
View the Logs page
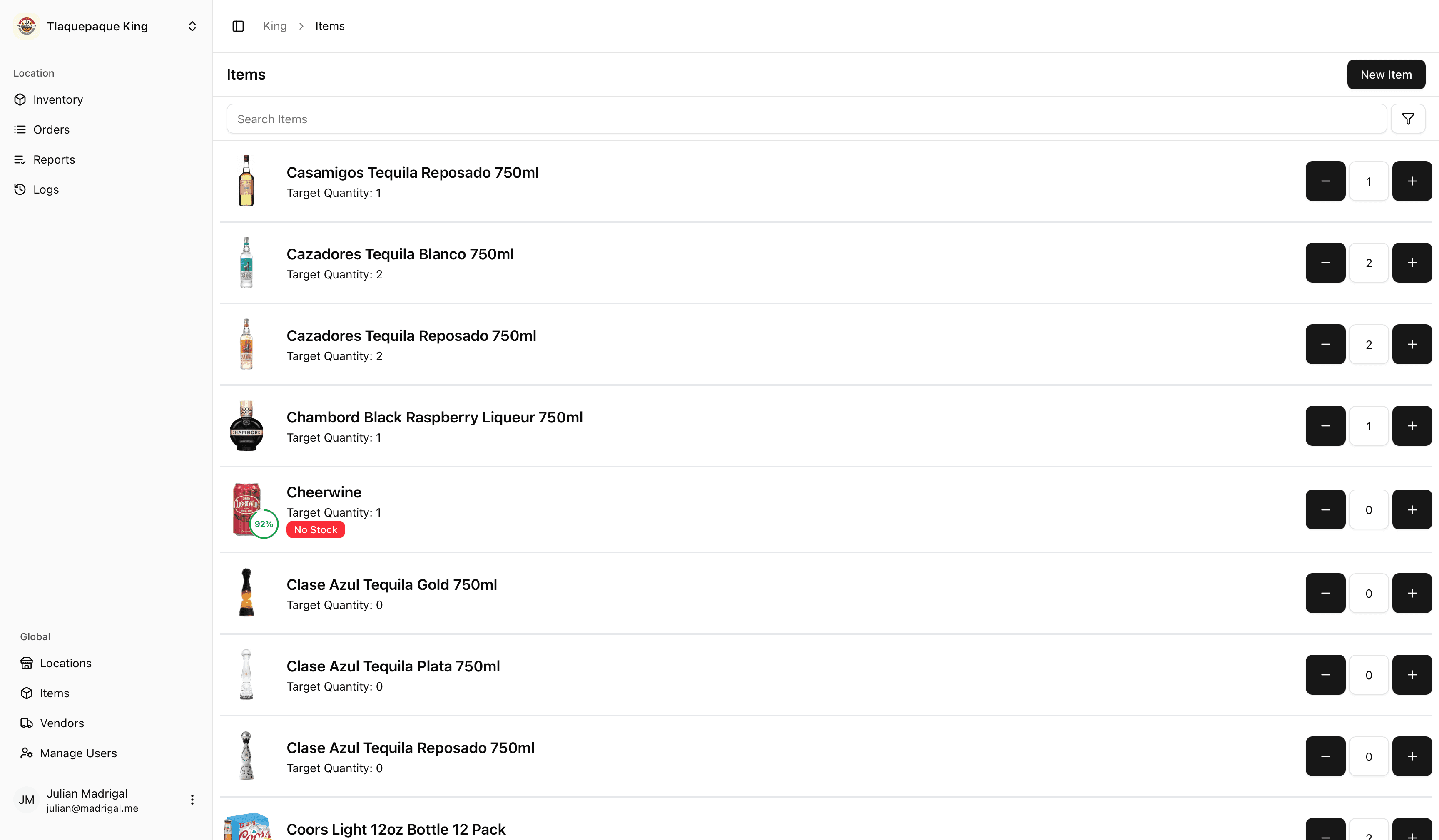click(x=106, y=189)
